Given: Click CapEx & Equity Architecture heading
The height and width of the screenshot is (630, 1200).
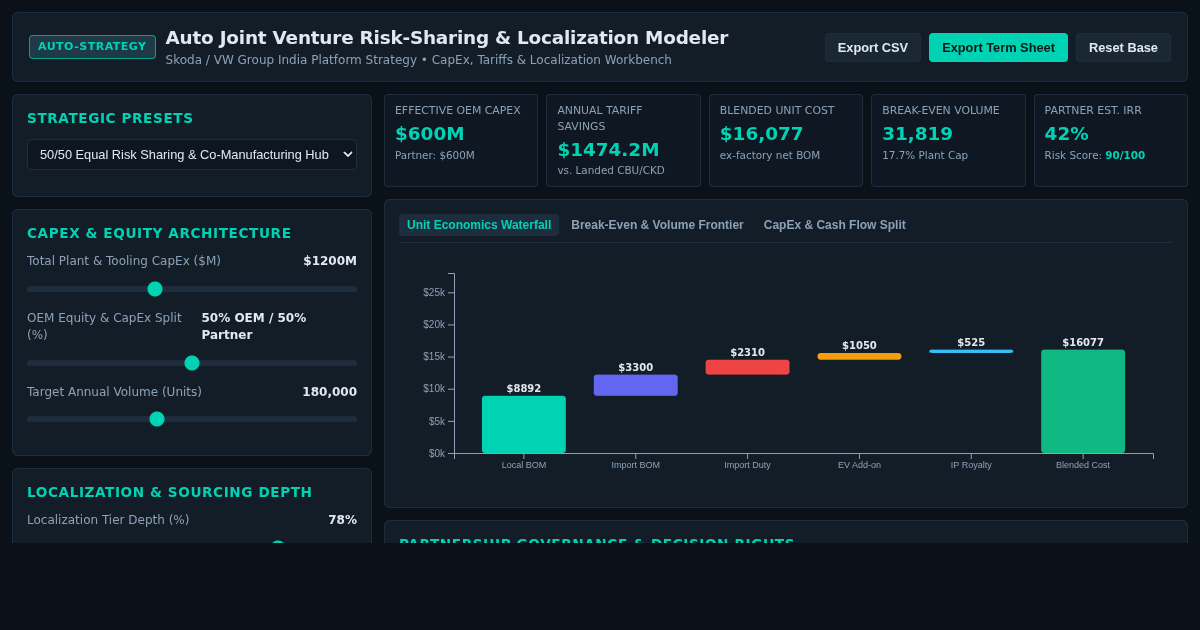Looking at the screenshot, I should tap(159, 233).
